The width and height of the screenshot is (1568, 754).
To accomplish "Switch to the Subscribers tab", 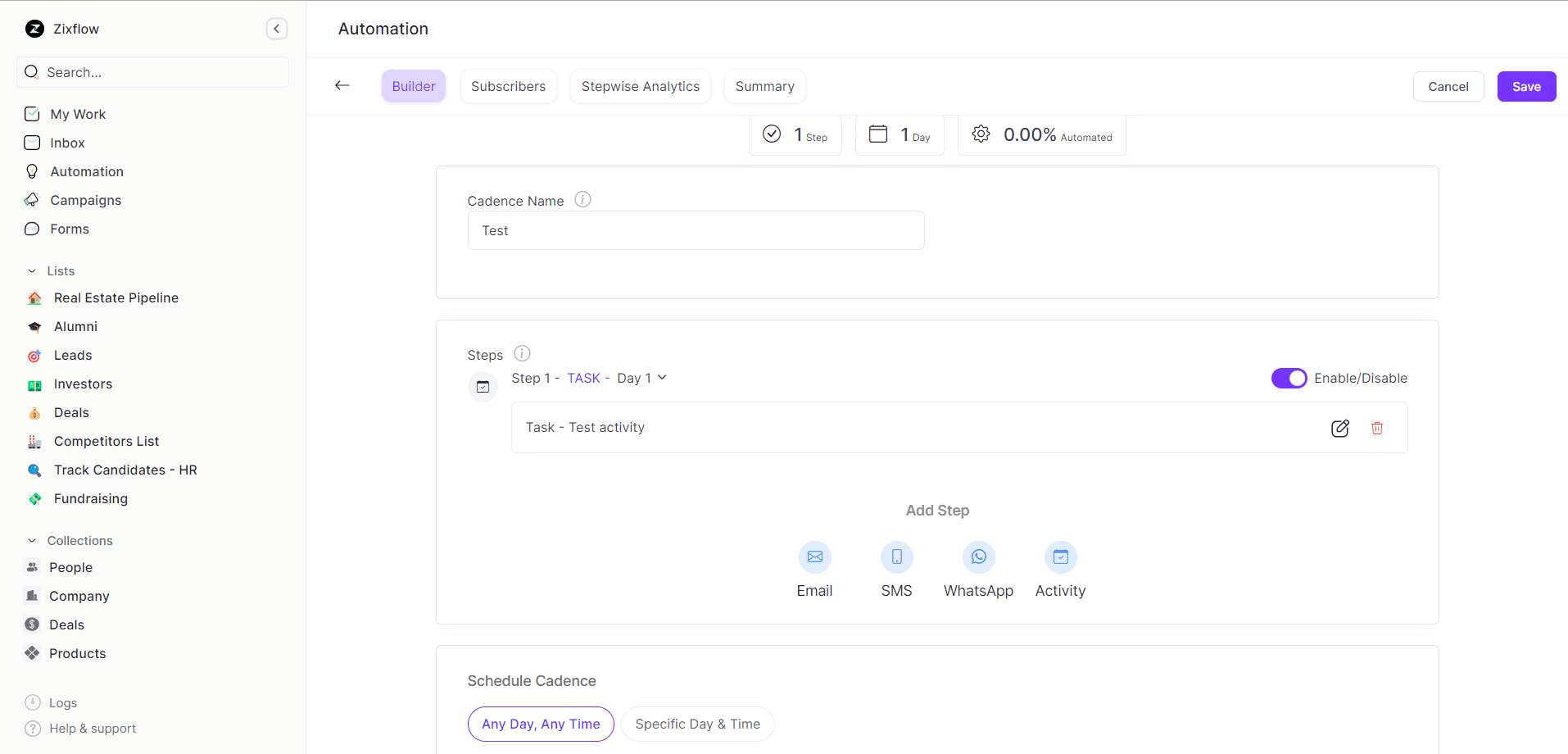I will point(508,86).
